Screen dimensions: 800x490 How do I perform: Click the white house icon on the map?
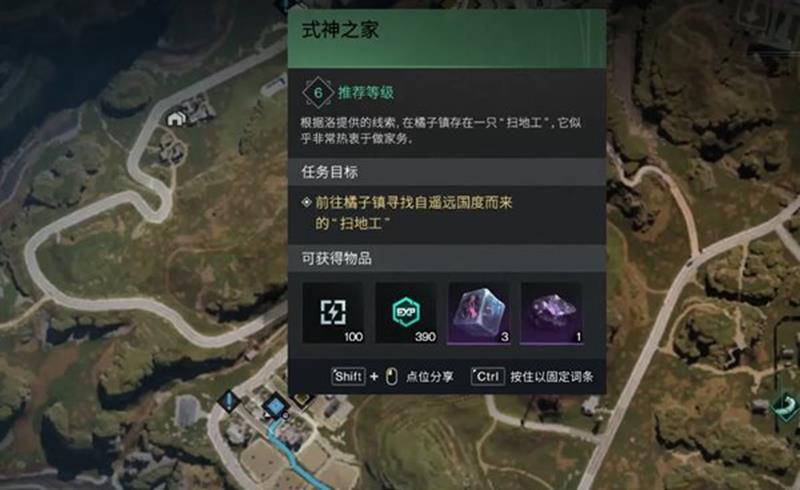point(176,119)
